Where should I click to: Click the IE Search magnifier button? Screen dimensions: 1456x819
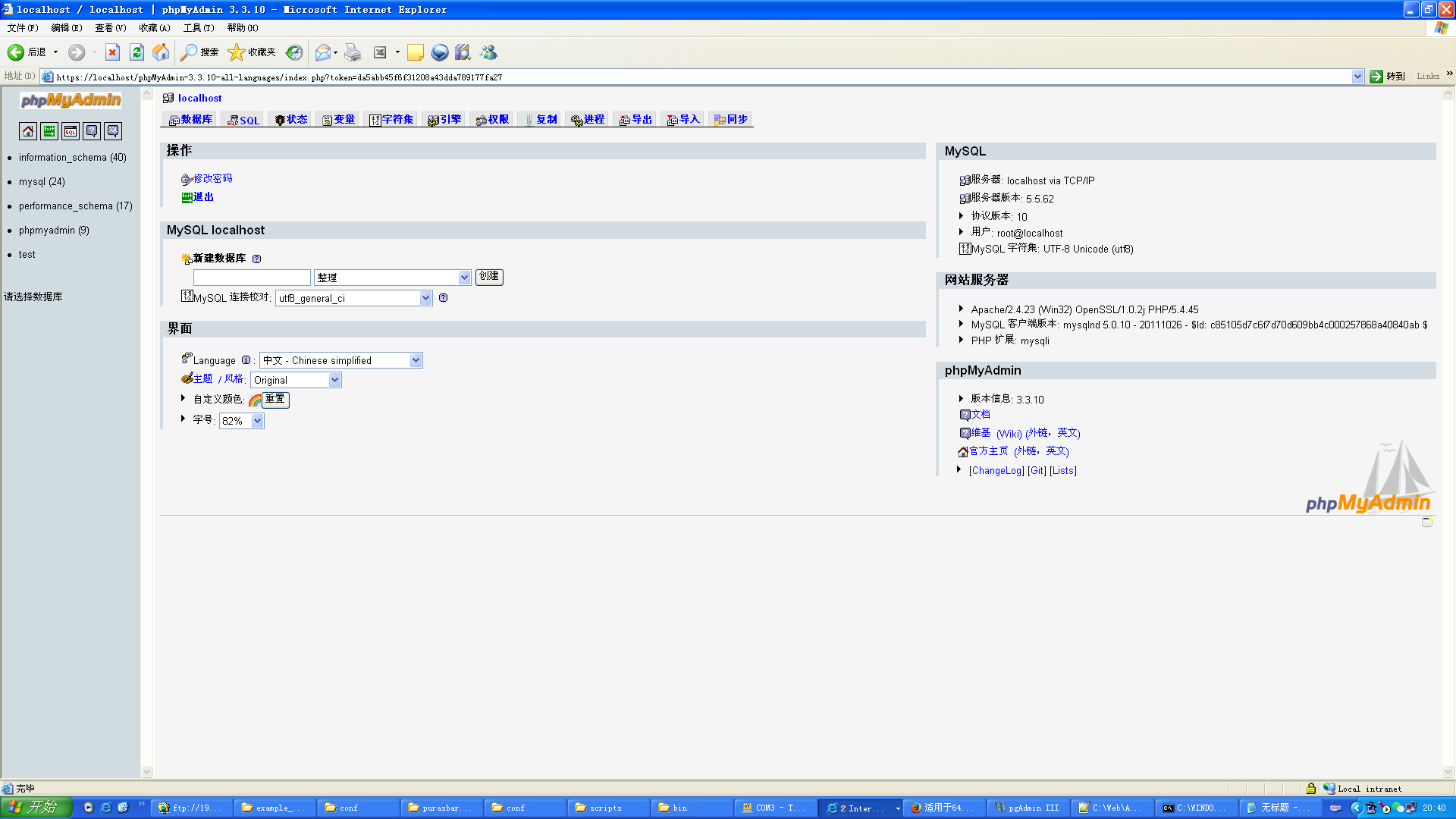tap(199, 52)
